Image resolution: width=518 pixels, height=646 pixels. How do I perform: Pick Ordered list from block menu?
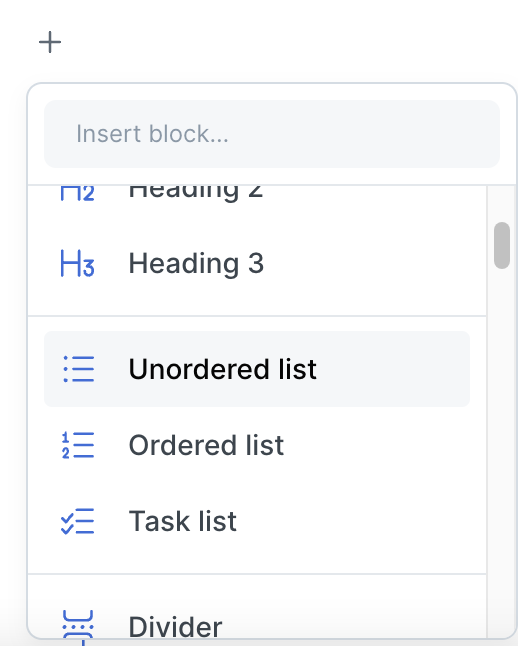pos(257,445)
